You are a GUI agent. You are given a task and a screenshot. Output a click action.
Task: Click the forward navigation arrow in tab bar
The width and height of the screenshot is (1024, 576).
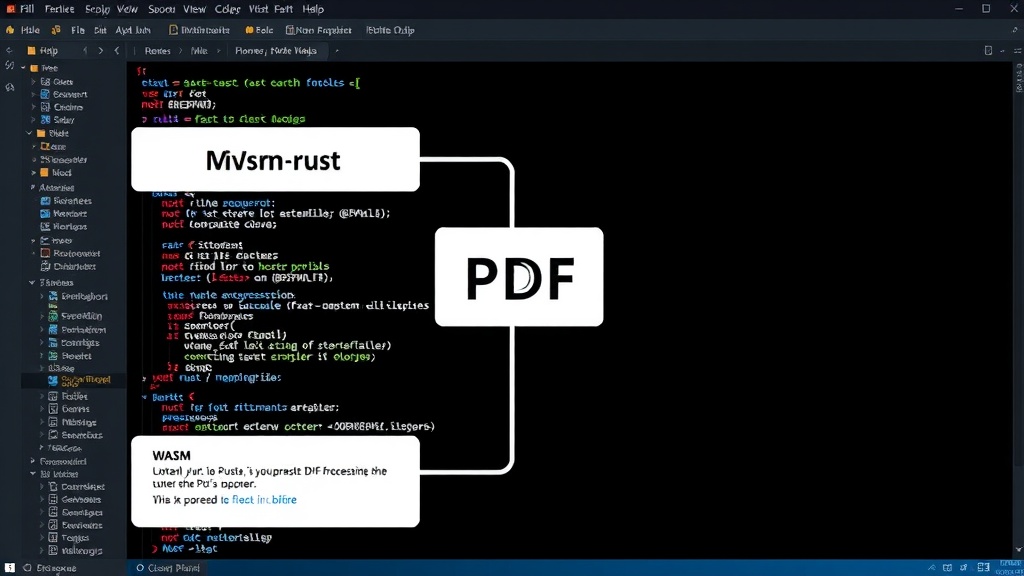pyautogui.click(x=101, y=50)
